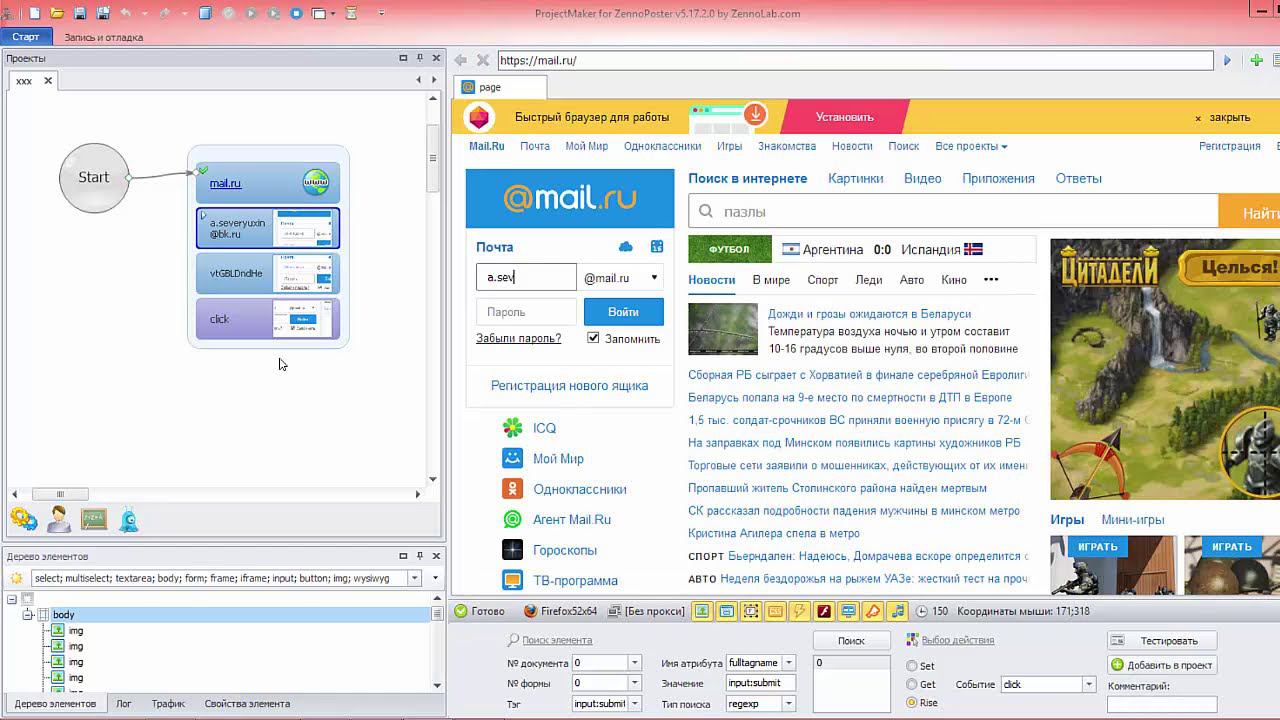Click the Undo arrow in the top toolbar
The width and height of the screenshot is (1280, 720).
point(126,13)
